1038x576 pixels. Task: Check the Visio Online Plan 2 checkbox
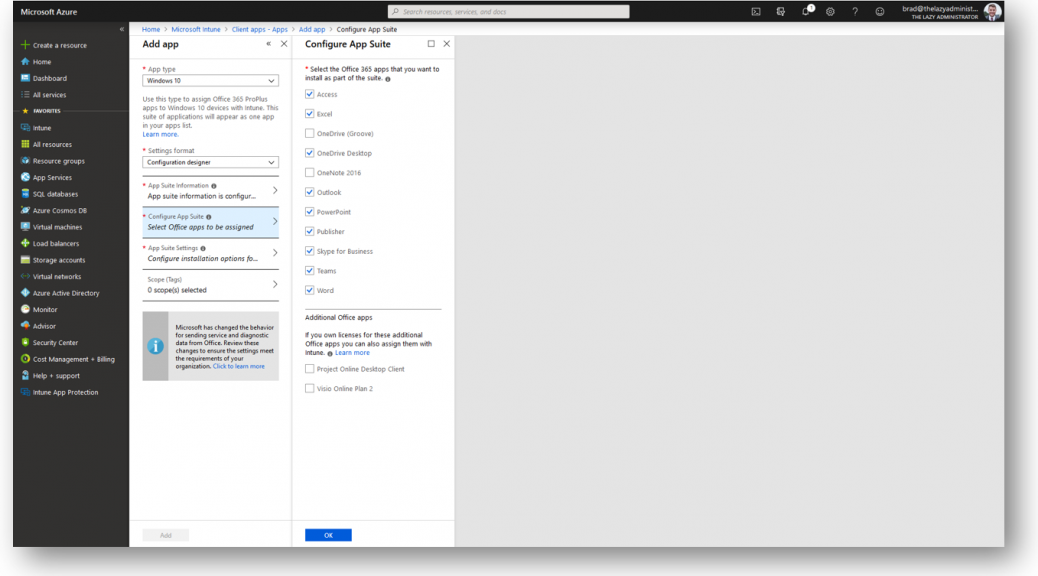point(309,389)
